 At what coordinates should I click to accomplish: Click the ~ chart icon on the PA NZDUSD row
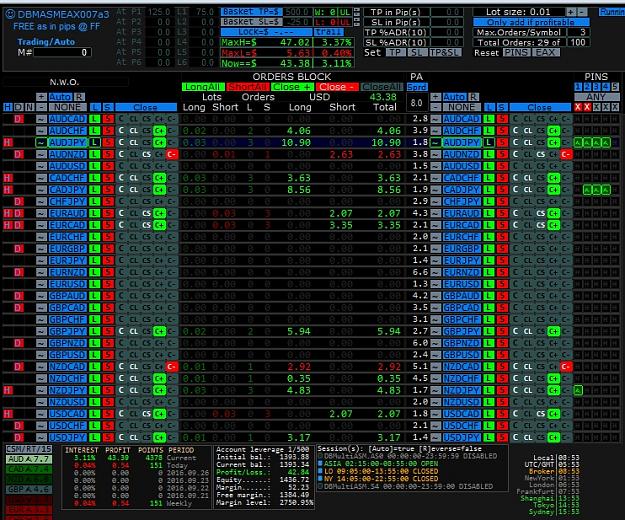coord(435,402)
